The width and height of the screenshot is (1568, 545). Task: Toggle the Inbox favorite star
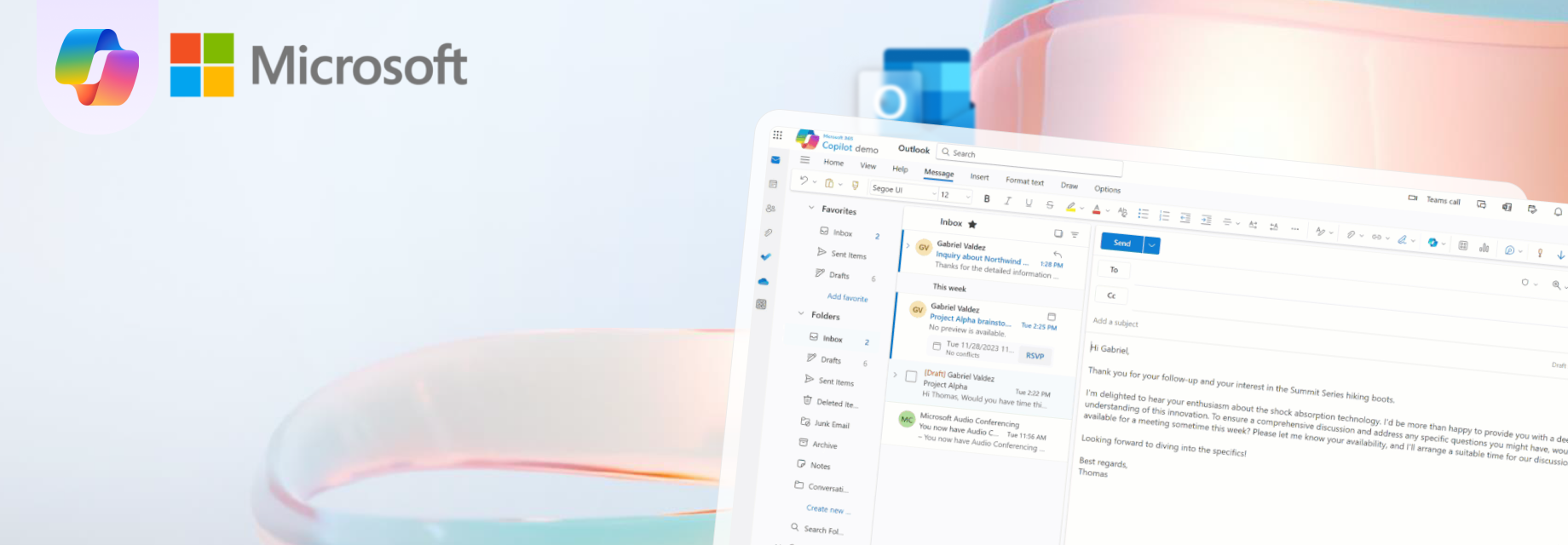click(x=972, y=224)
